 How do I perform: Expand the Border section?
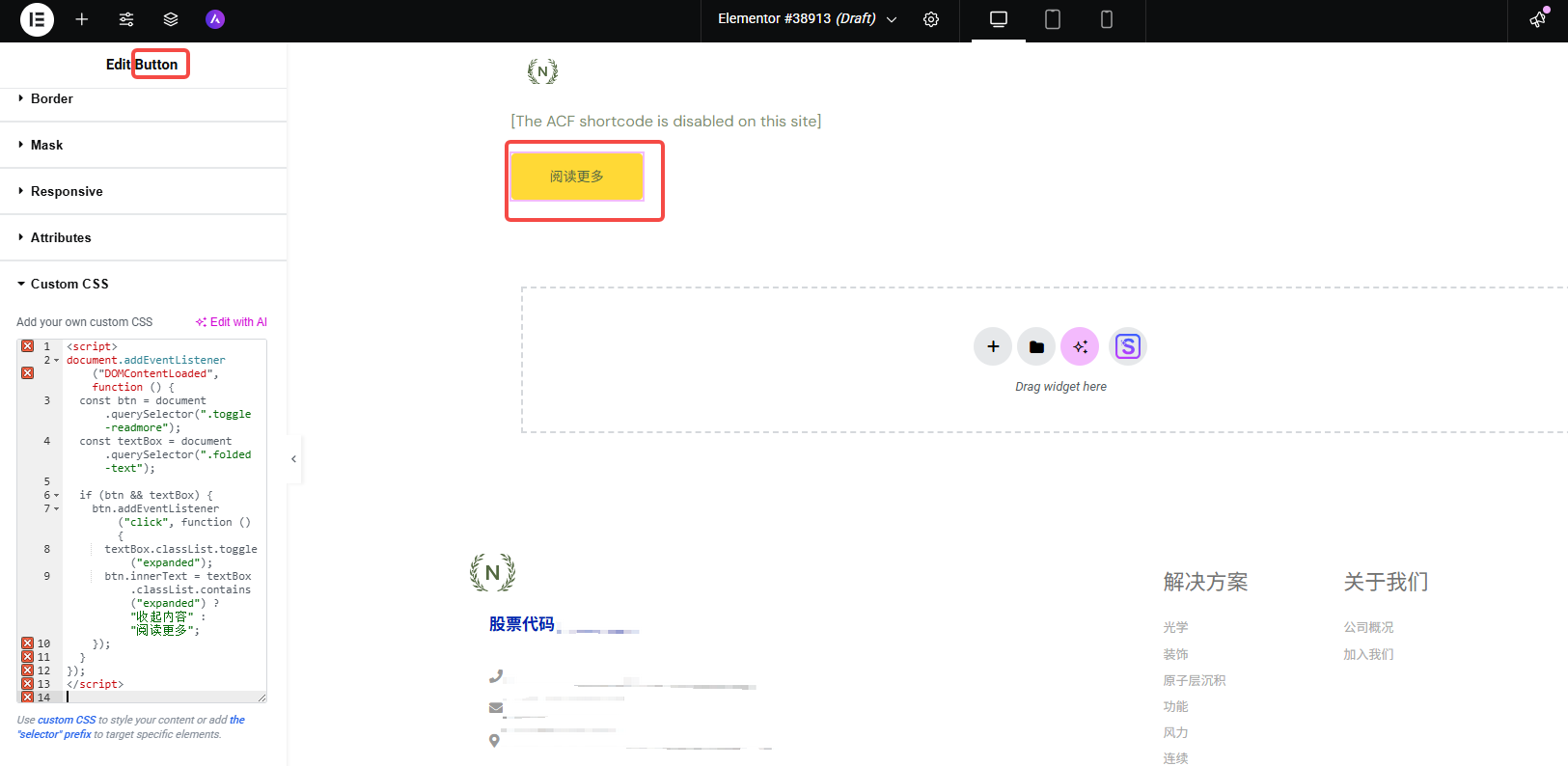[52, 98]
